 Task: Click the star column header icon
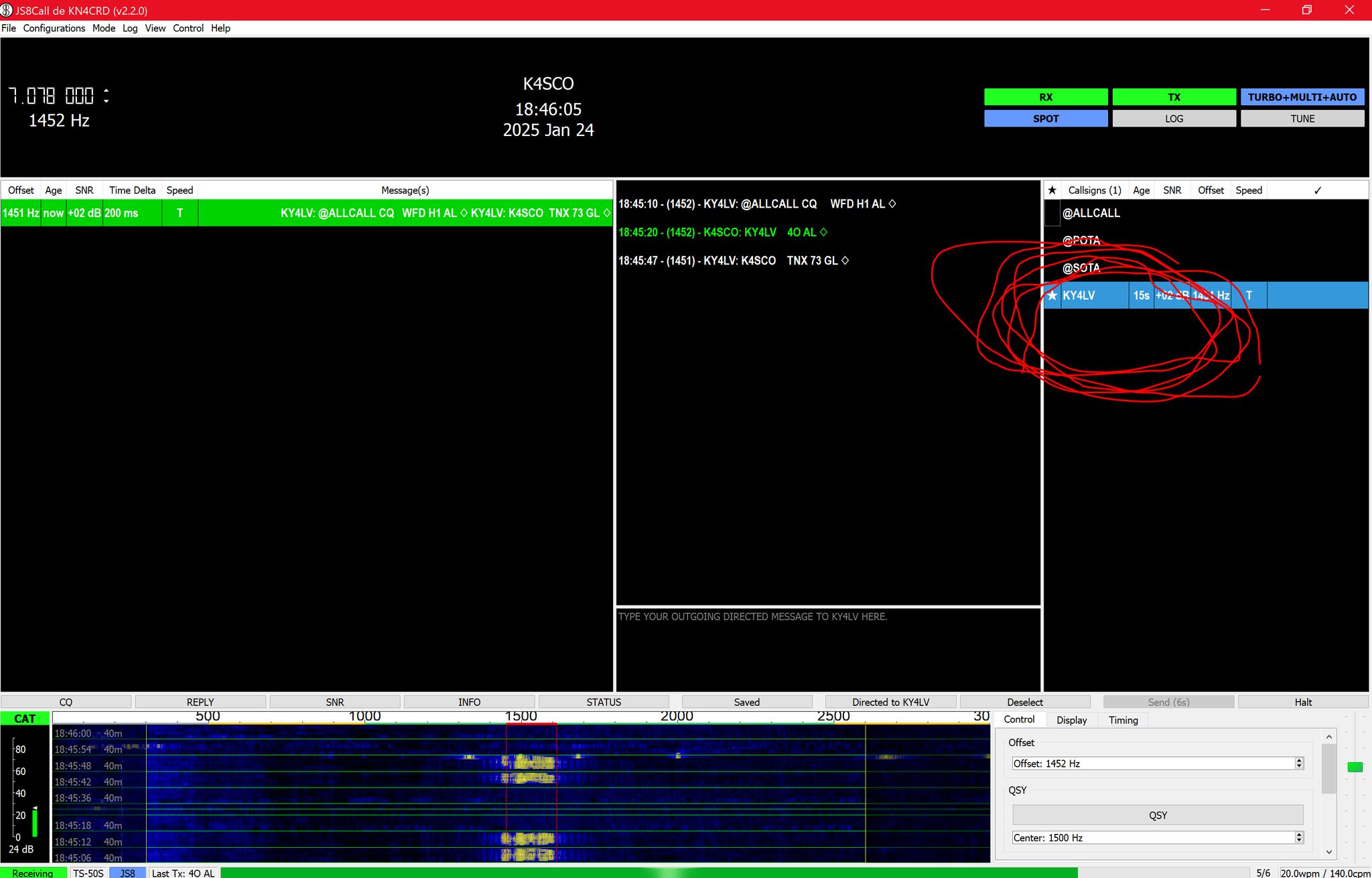pos(1052,190)
